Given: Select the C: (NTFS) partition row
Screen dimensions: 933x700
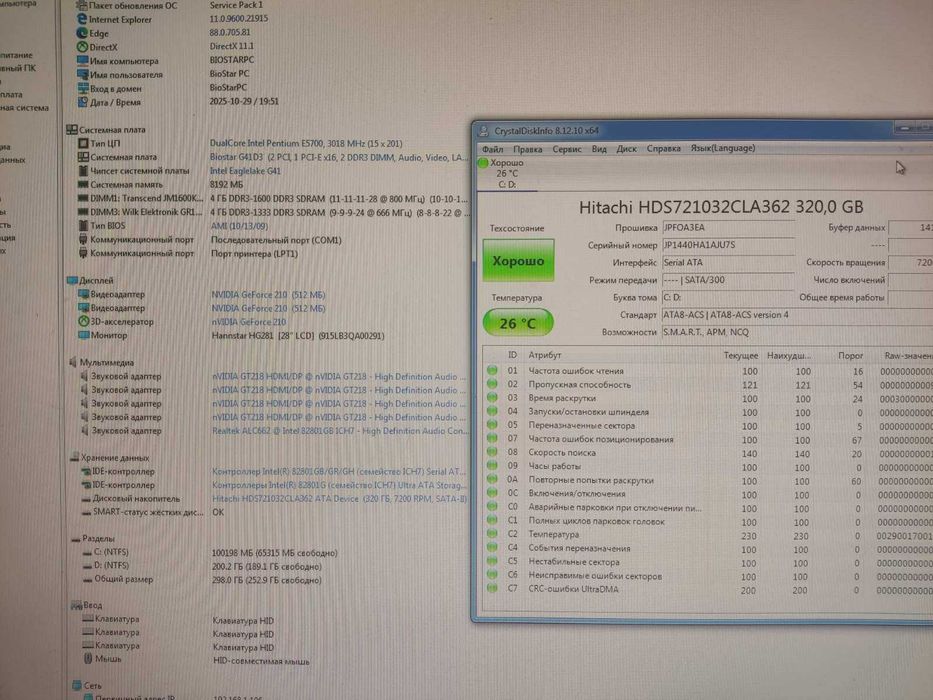Looking at the screenshot, I should (210, 552).
